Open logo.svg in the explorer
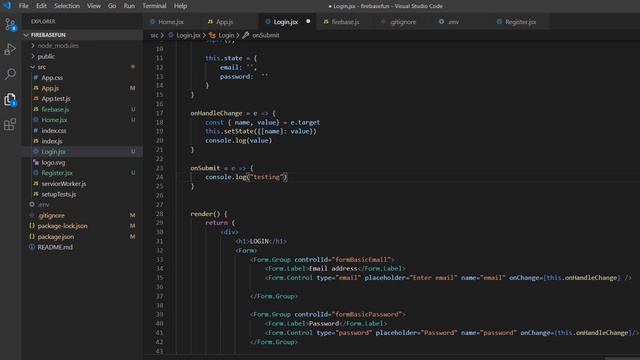This screenshot has width=640, height=360. point(82,162)
